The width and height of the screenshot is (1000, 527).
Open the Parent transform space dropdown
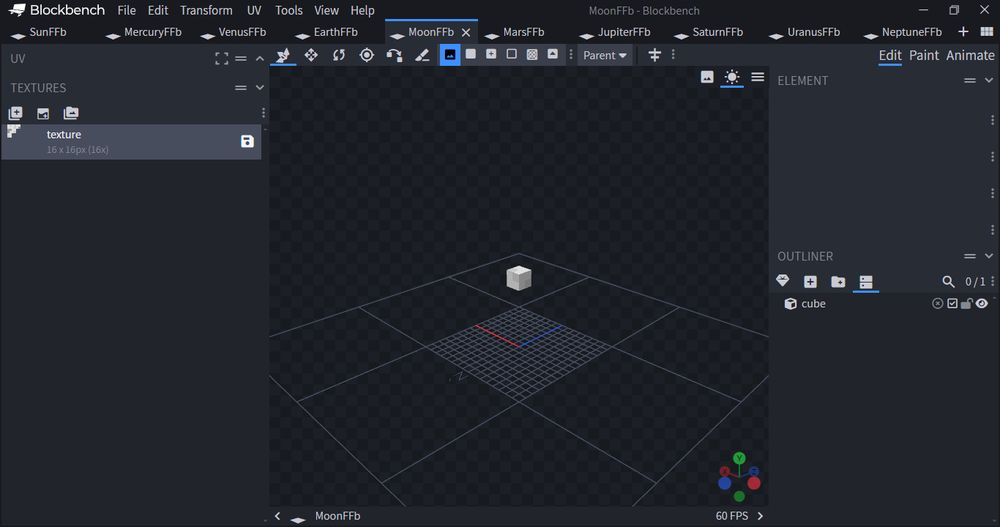(x=605, y=56)
